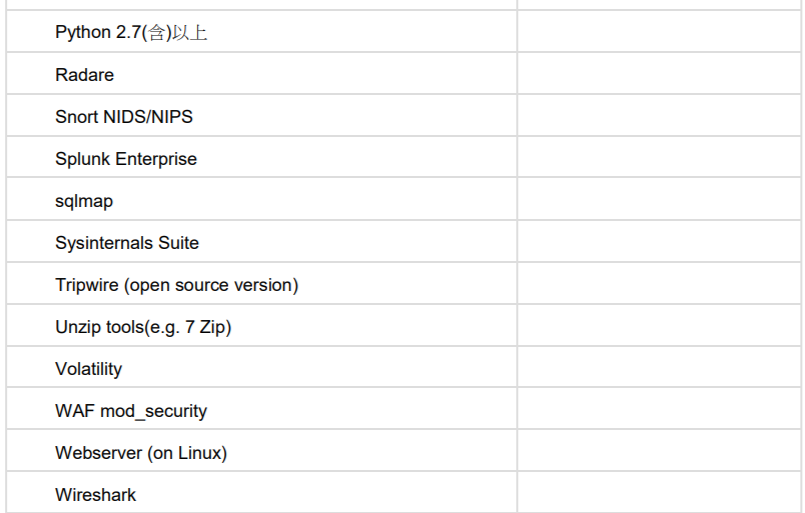The width and height of the screenshot is (805, 513).
Task: Click Tripwire (open source version) entry
Action: [177, 285]
